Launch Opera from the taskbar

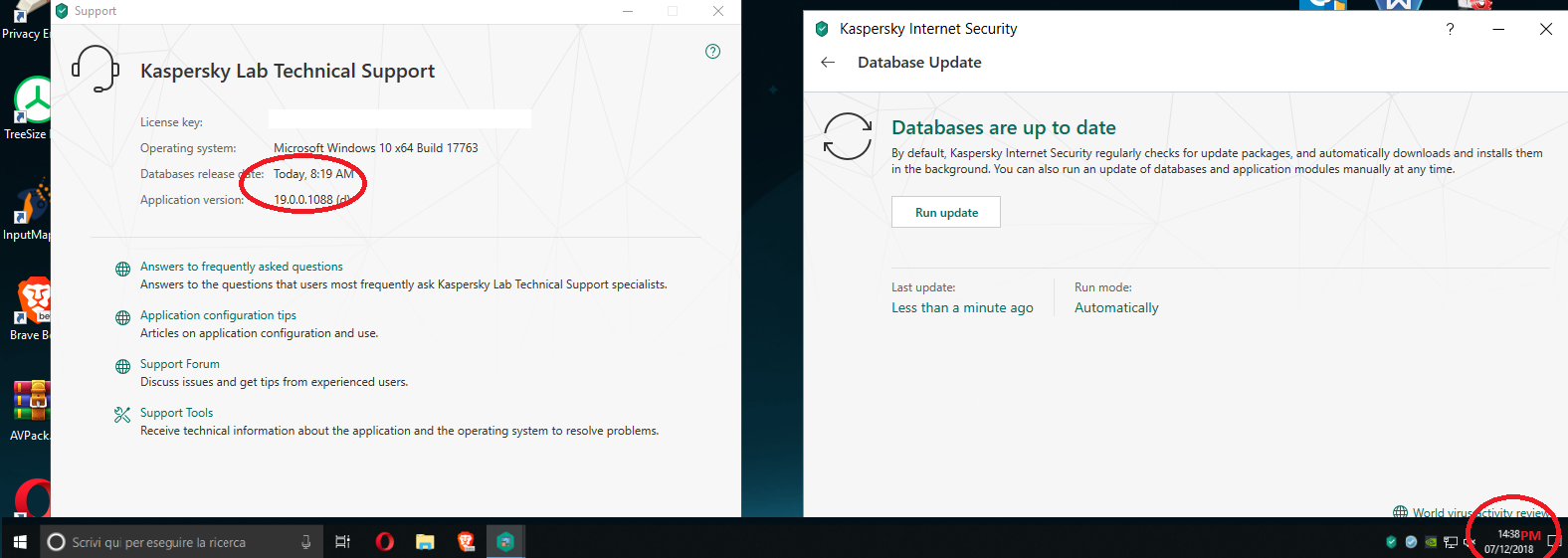385,542
